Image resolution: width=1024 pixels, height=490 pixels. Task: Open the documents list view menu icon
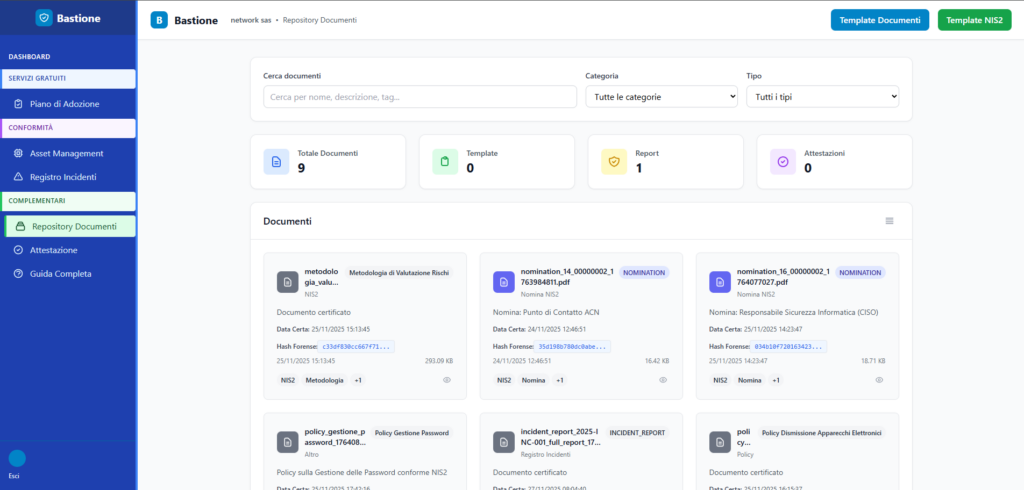tap(889, 221)
